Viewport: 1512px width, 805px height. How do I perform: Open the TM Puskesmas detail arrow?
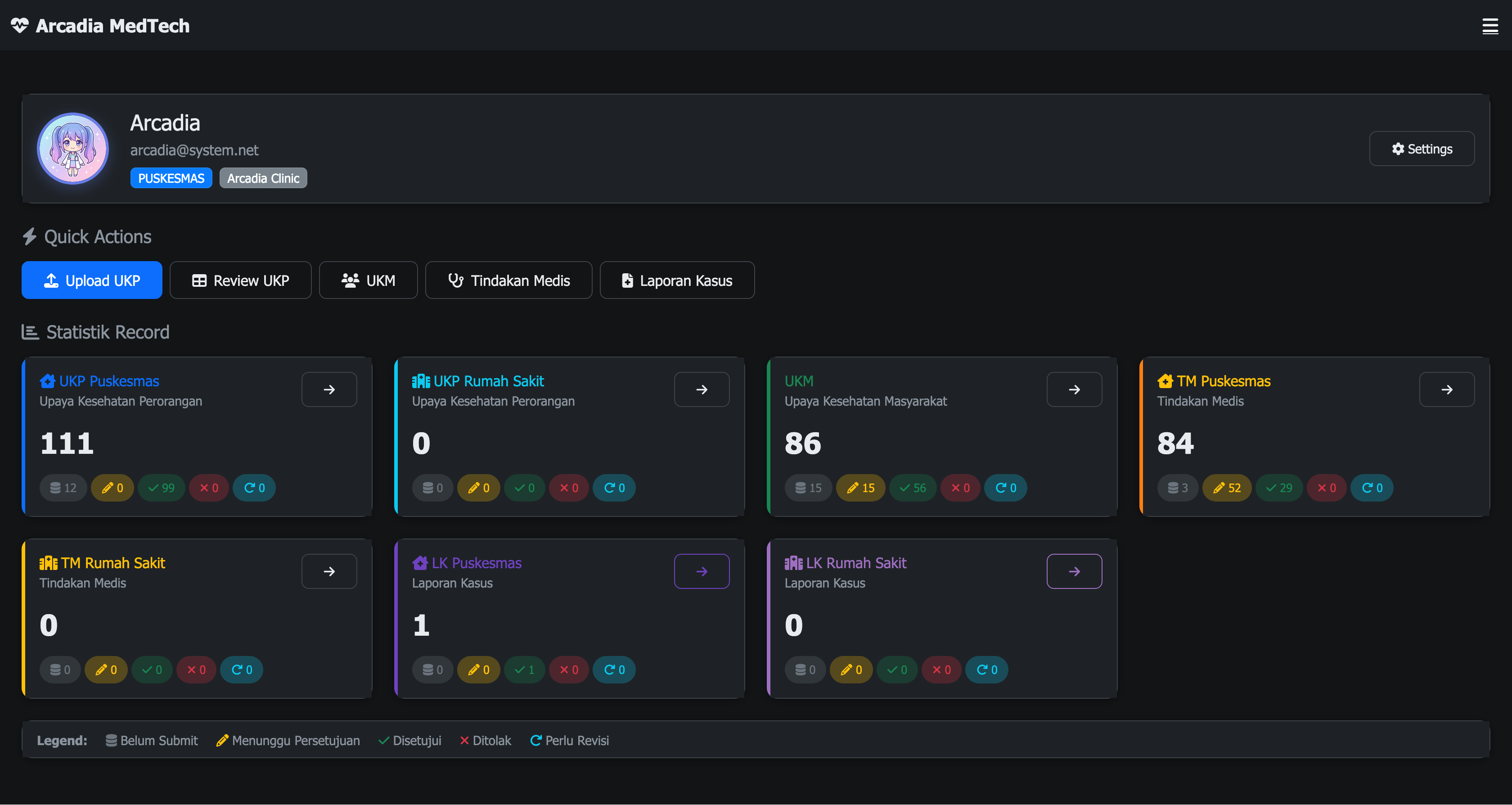1447,389
